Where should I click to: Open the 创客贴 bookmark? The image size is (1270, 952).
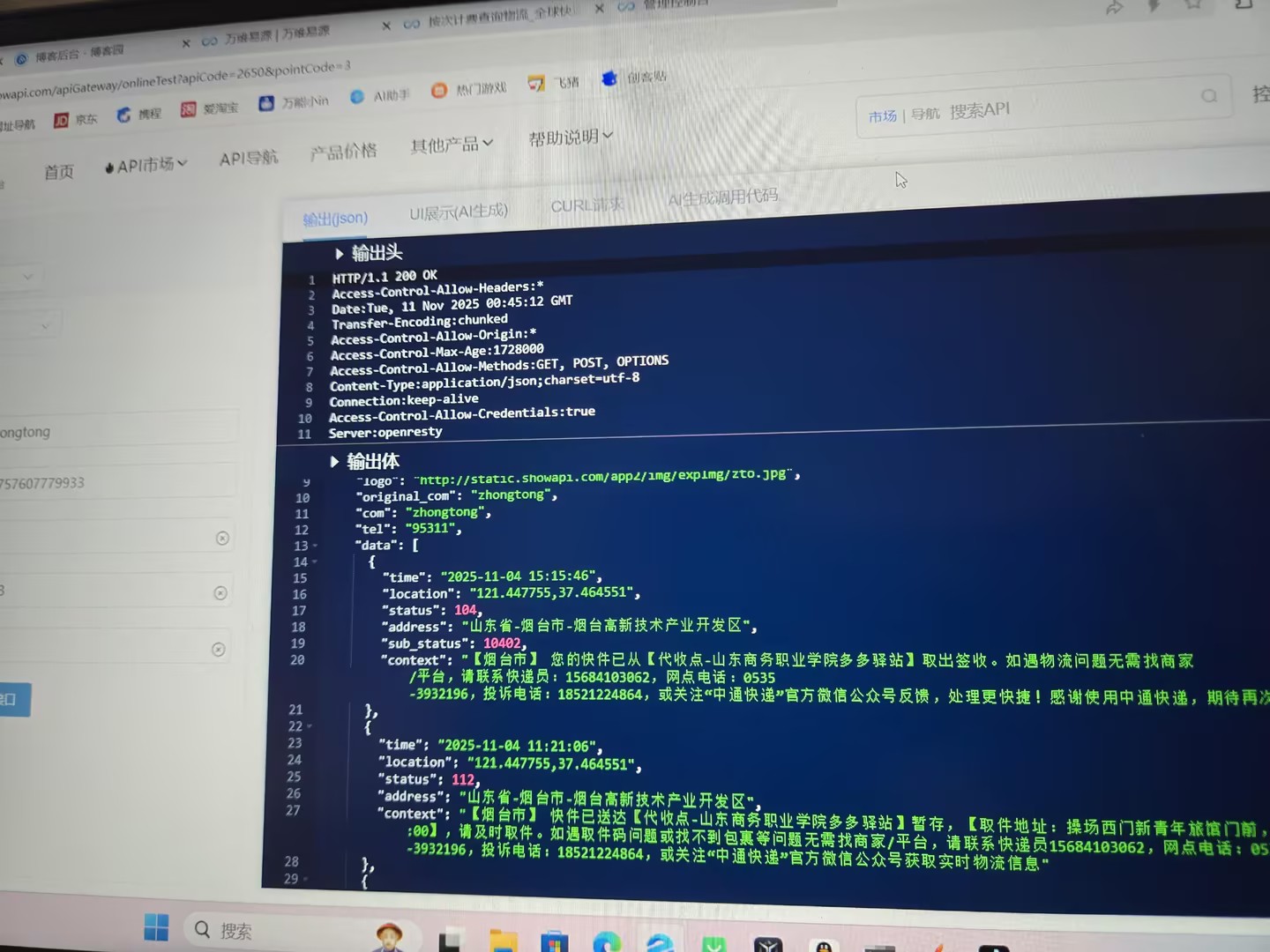tap(635, 78)
